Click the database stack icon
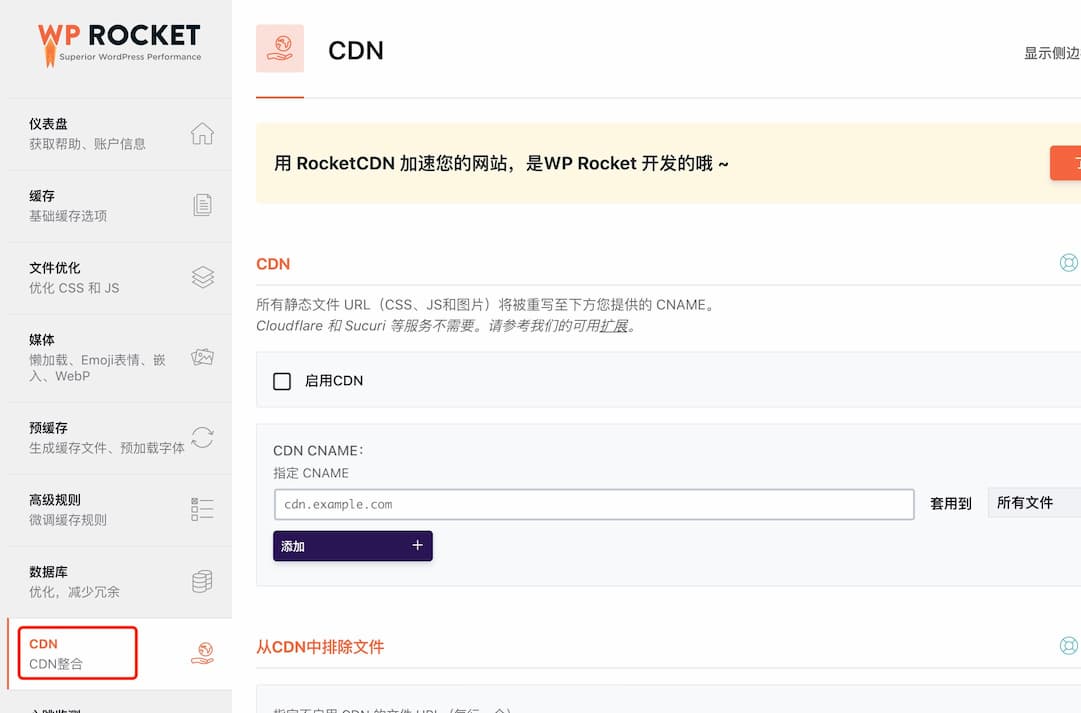This screenshot has height=713, width=1081. point(202,581)
